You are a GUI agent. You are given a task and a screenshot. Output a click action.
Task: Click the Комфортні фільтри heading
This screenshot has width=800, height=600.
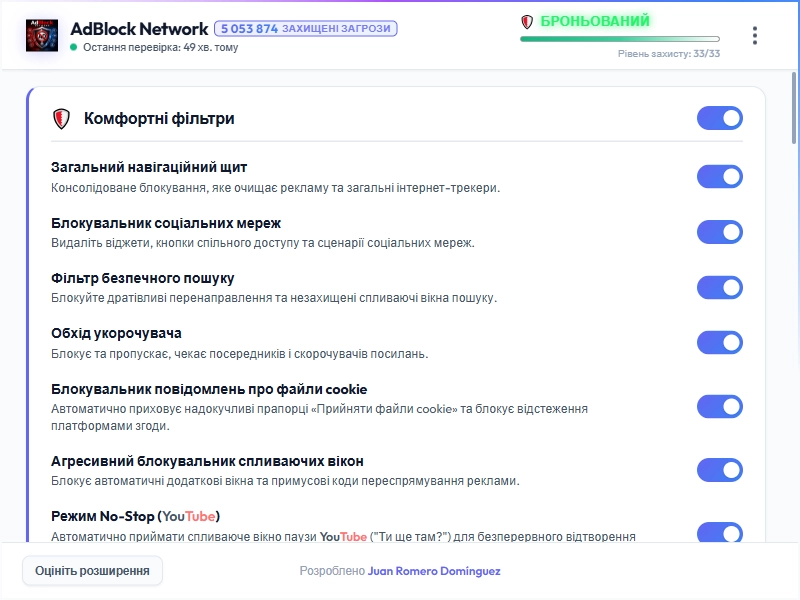tap(159, 118)
